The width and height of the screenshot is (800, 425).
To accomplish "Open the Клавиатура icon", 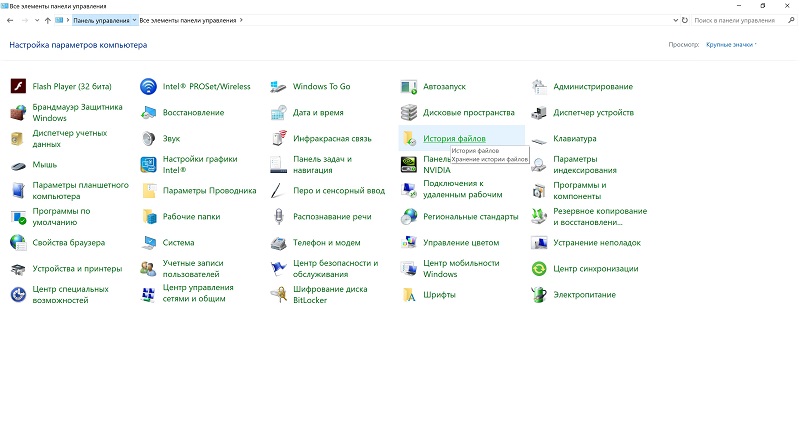I will (x=539, y=139).
